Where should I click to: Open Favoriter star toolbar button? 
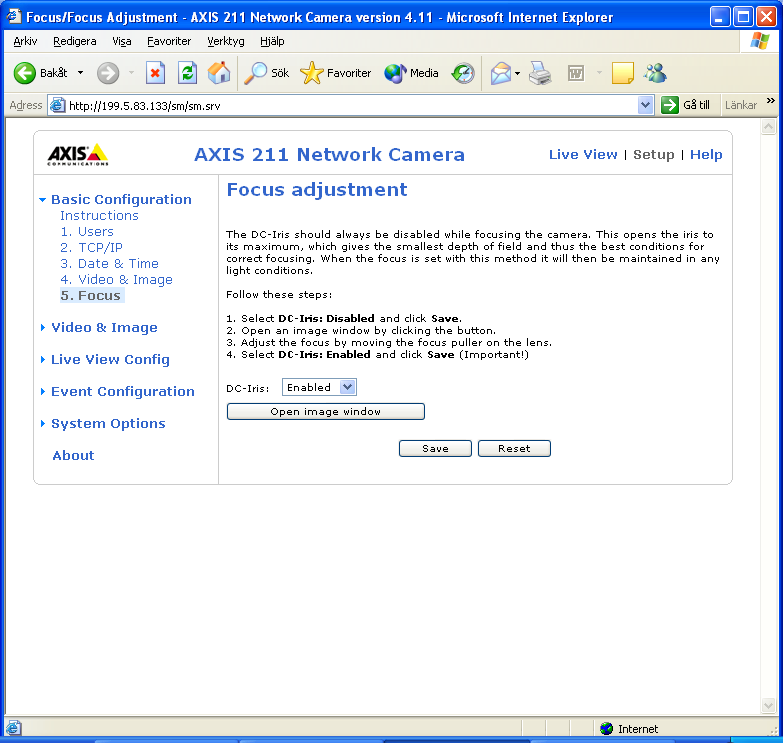(x=336, y=73)
